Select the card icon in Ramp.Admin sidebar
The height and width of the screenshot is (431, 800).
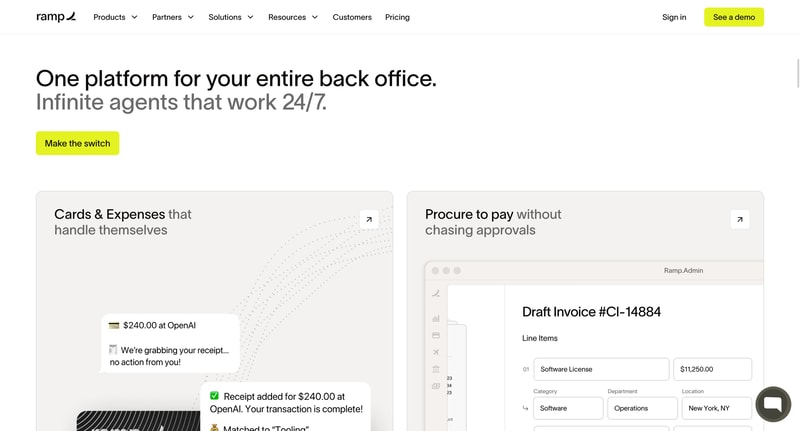coord(436,335)
